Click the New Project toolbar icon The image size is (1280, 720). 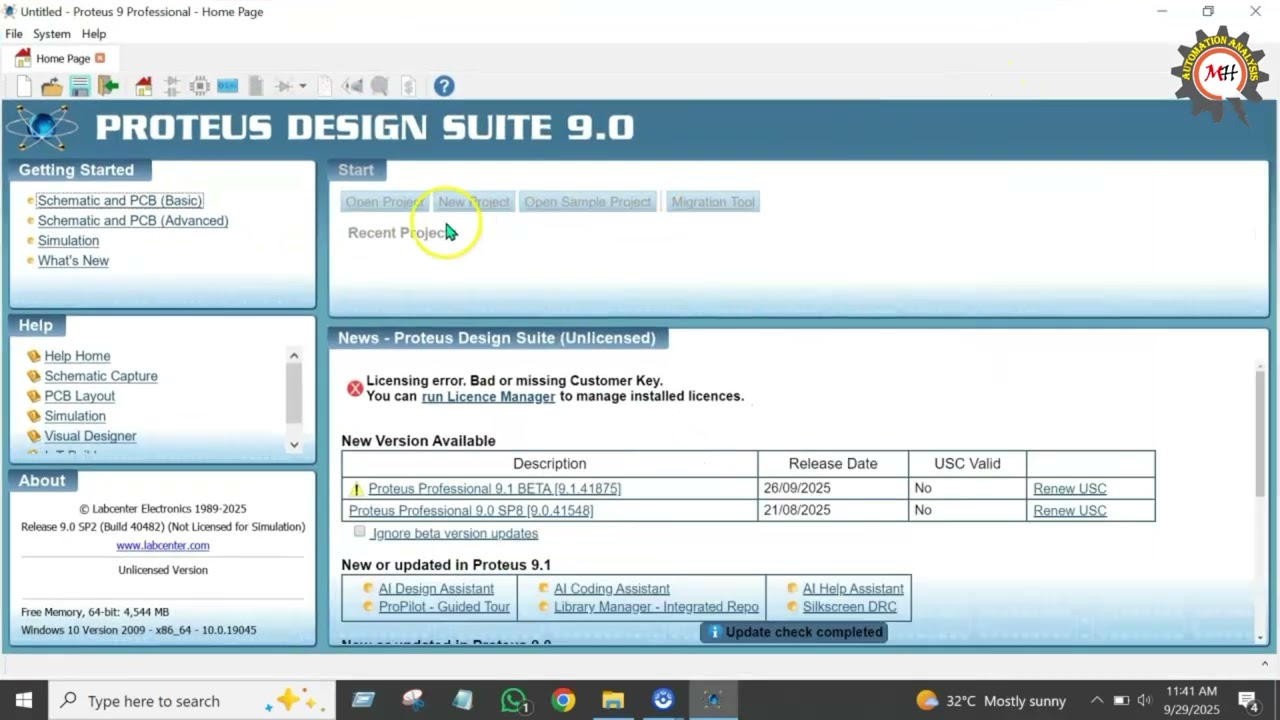[24, 87]
